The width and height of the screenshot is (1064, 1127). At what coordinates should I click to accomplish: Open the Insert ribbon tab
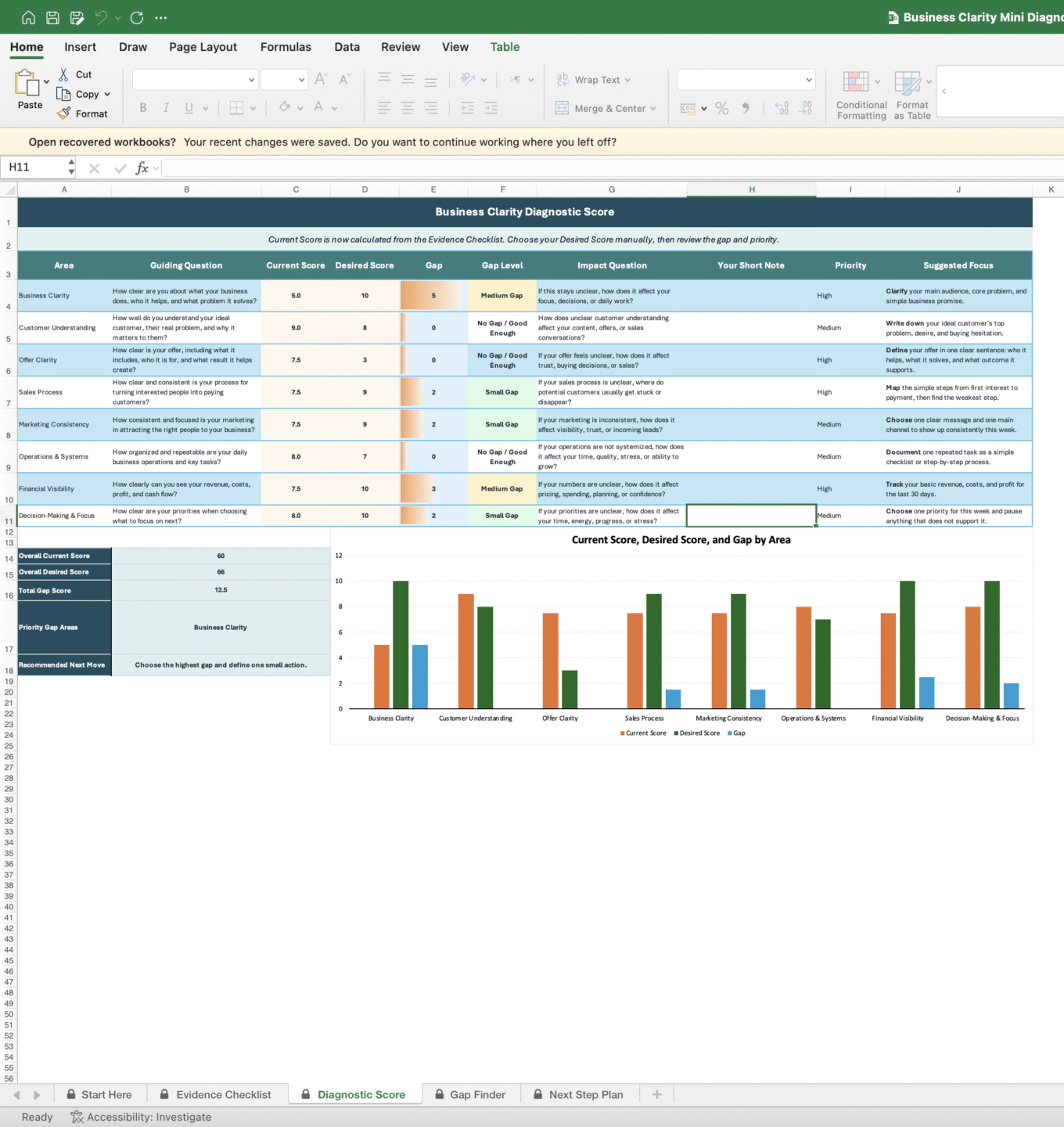[80, 47]
